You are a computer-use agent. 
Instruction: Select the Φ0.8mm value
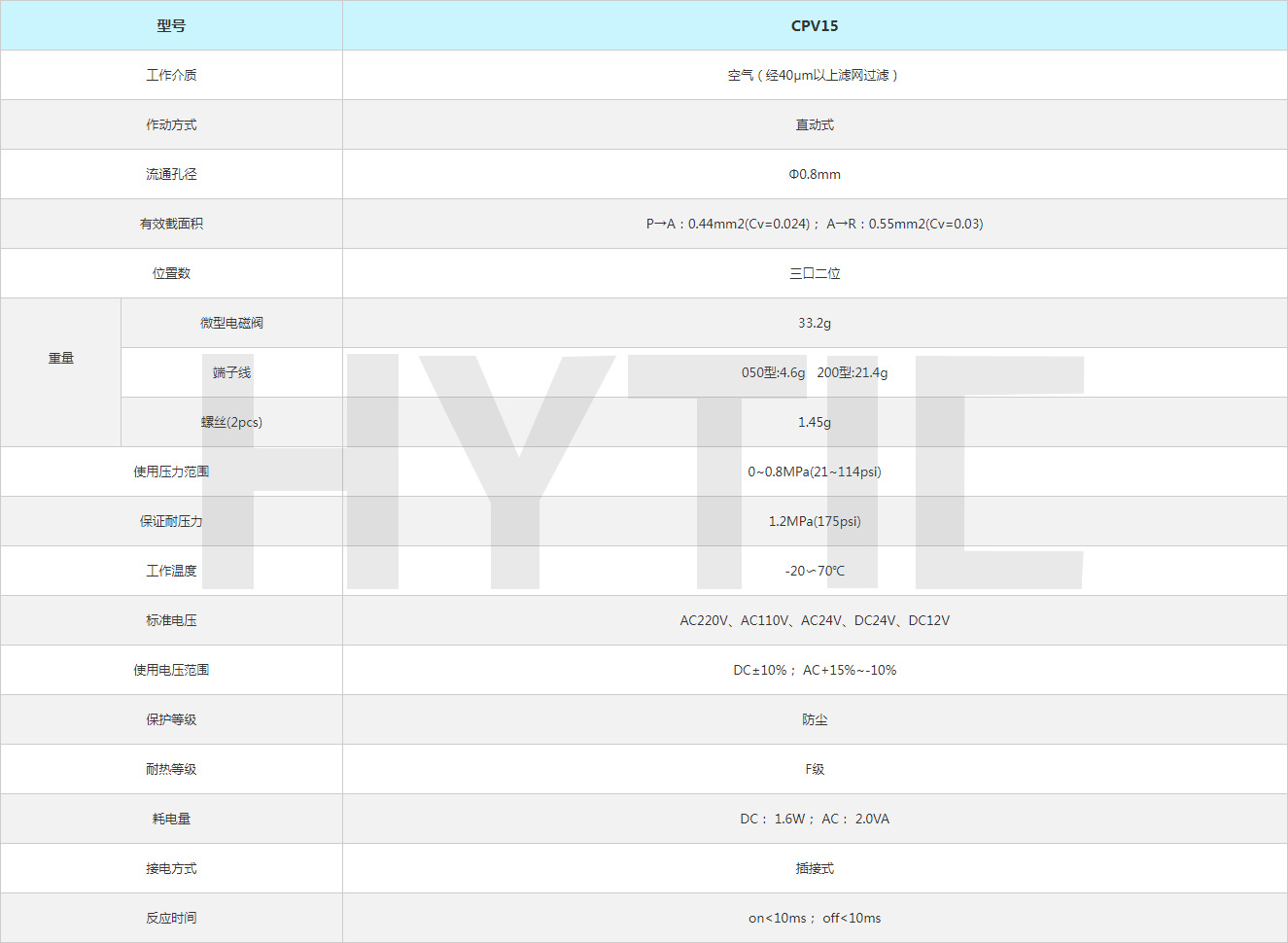point(815,174)
